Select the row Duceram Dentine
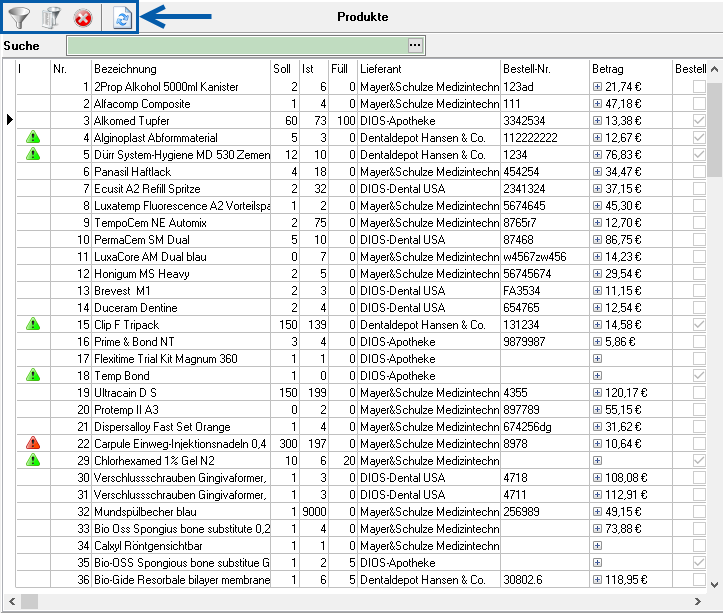The width and height of the screenshot is (723, 613). coord(361,308)
